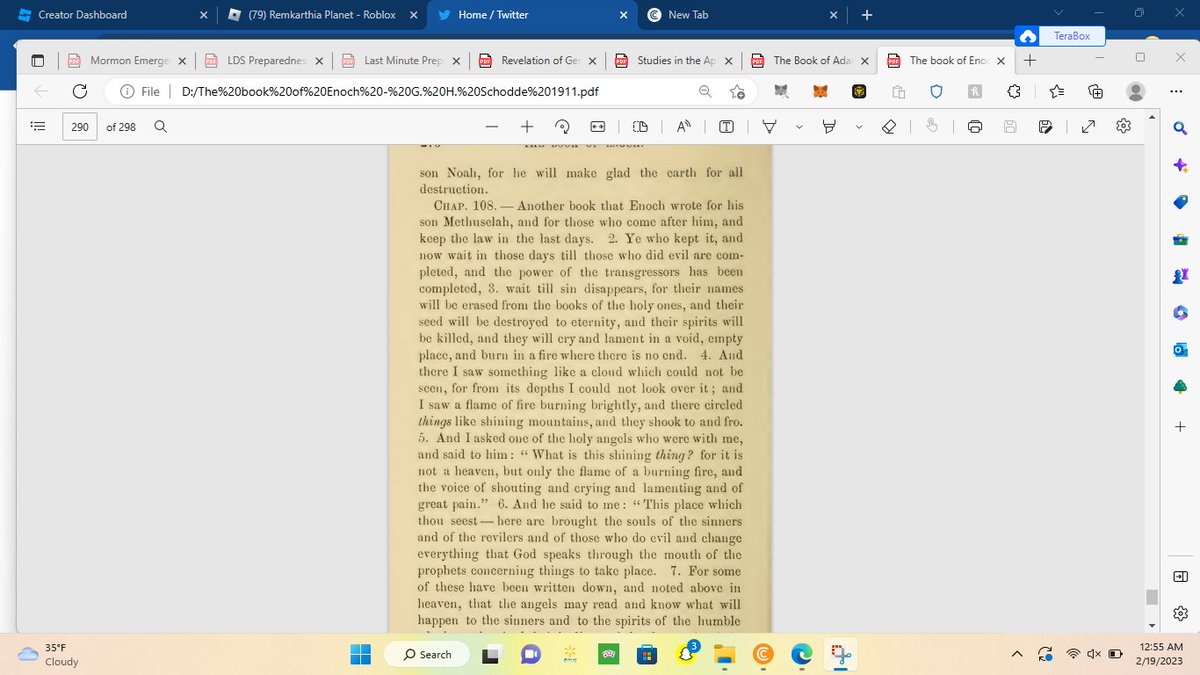Screen dimensions: 1200x675
Task: Switch to The Book of Adam tab
Action: (811, 60)
